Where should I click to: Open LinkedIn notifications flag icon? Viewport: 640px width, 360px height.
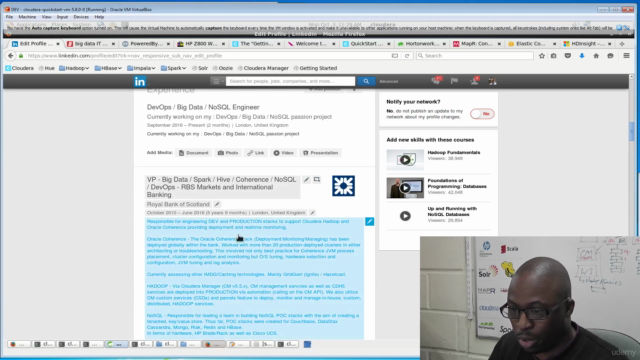pos(454,81)
